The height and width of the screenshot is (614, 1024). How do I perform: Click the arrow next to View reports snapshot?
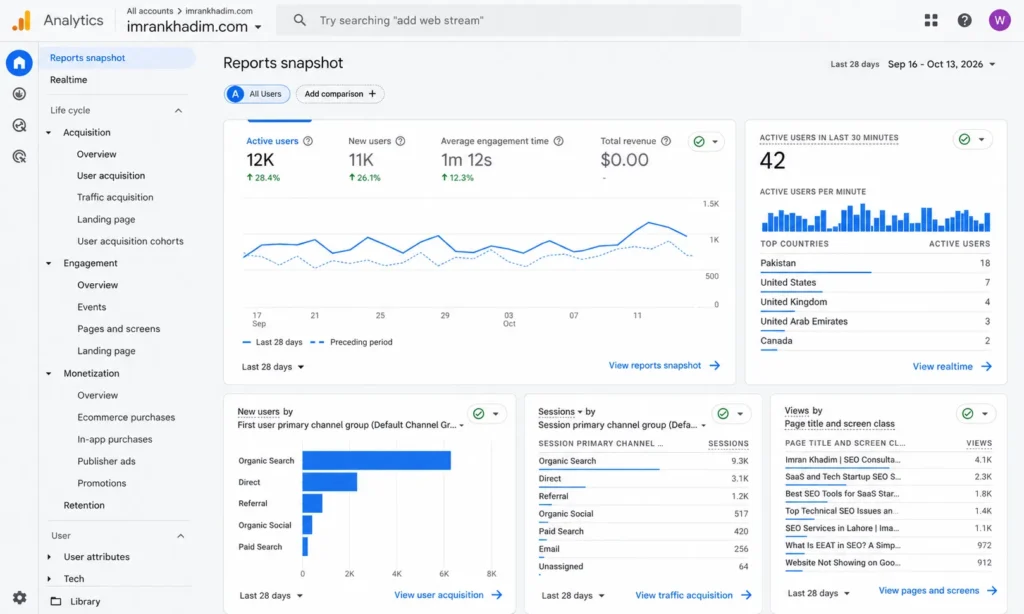pyautogui.click(x=715, y=365)
